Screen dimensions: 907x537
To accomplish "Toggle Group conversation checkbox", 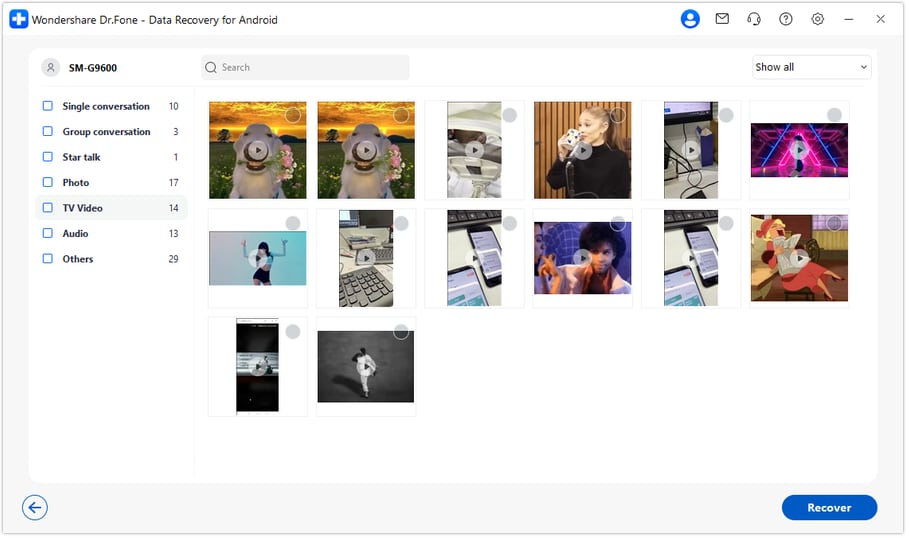I will click(x=47, y=131).
